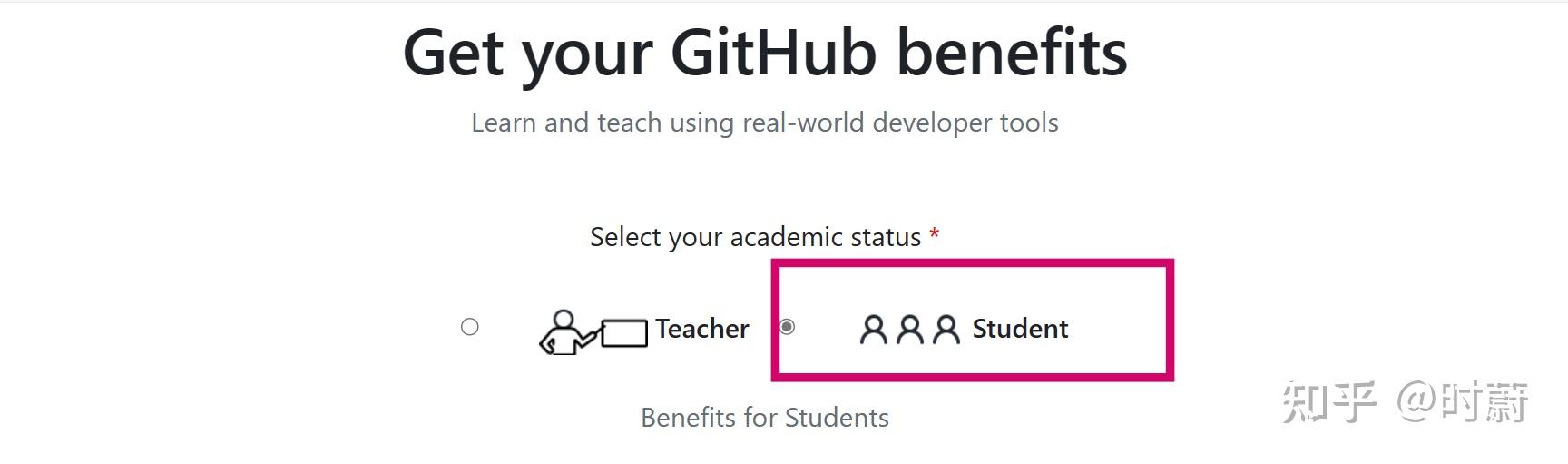Click the word "your" in the main heading
This screenshot has height=464, width=1568.
coord(587,53)
